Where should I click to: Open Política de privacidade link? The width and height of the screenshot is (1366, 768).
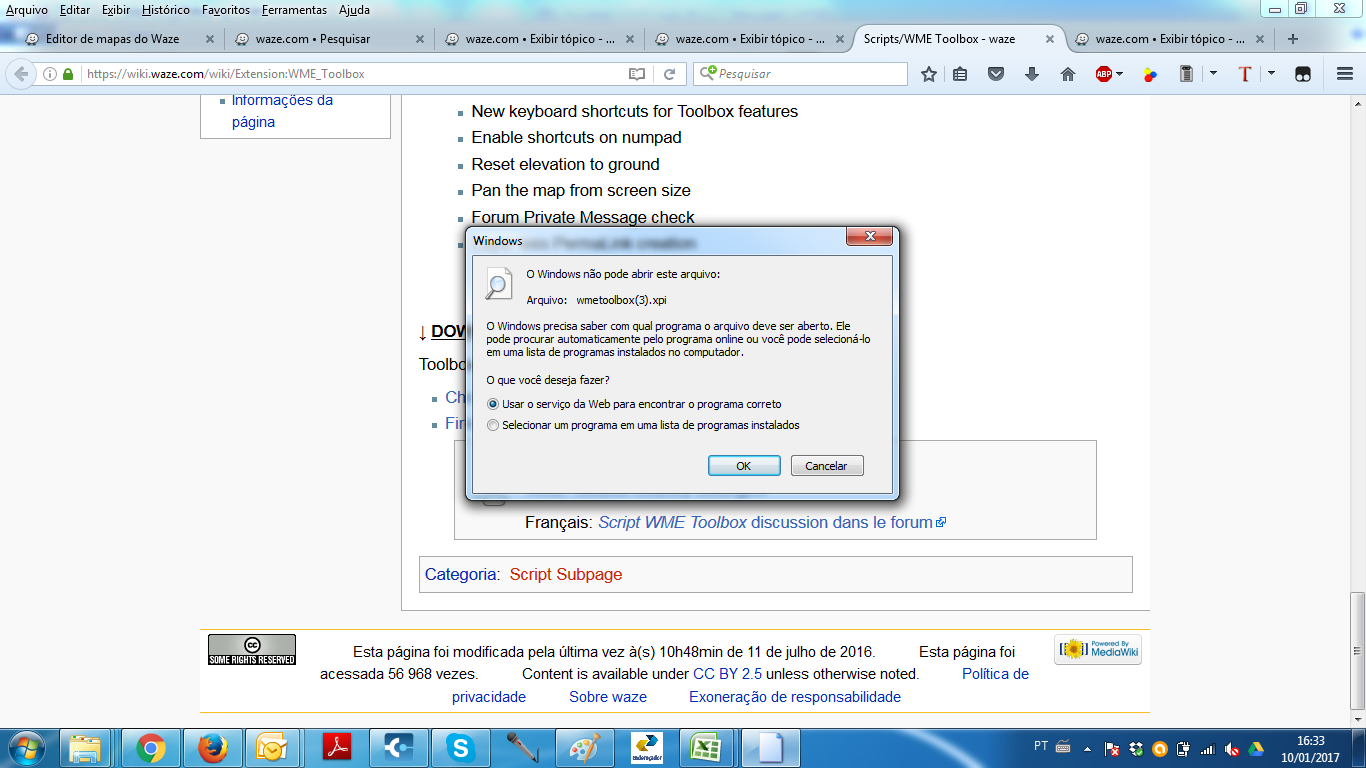coord(740,685)
